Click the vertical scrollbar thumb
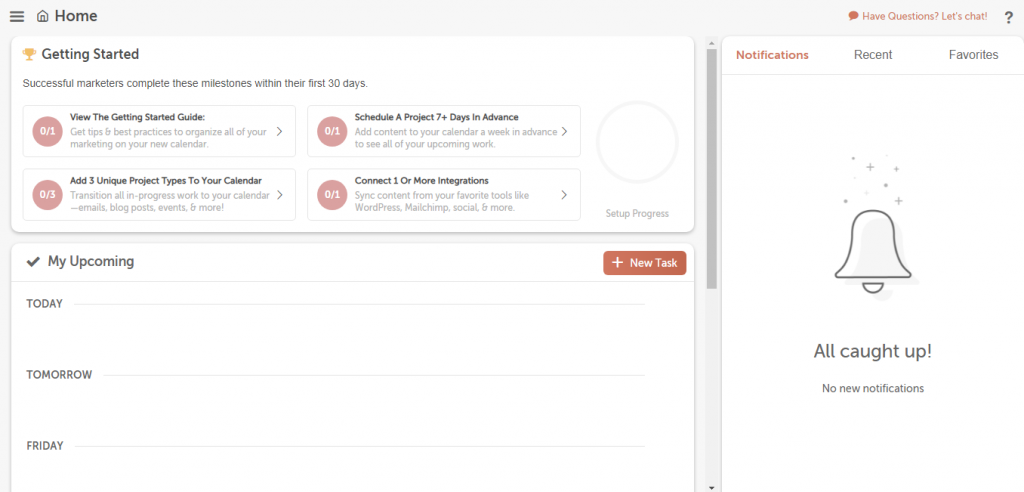The width and height of the screenshot is (1024, 492). [x=712, y=169]
